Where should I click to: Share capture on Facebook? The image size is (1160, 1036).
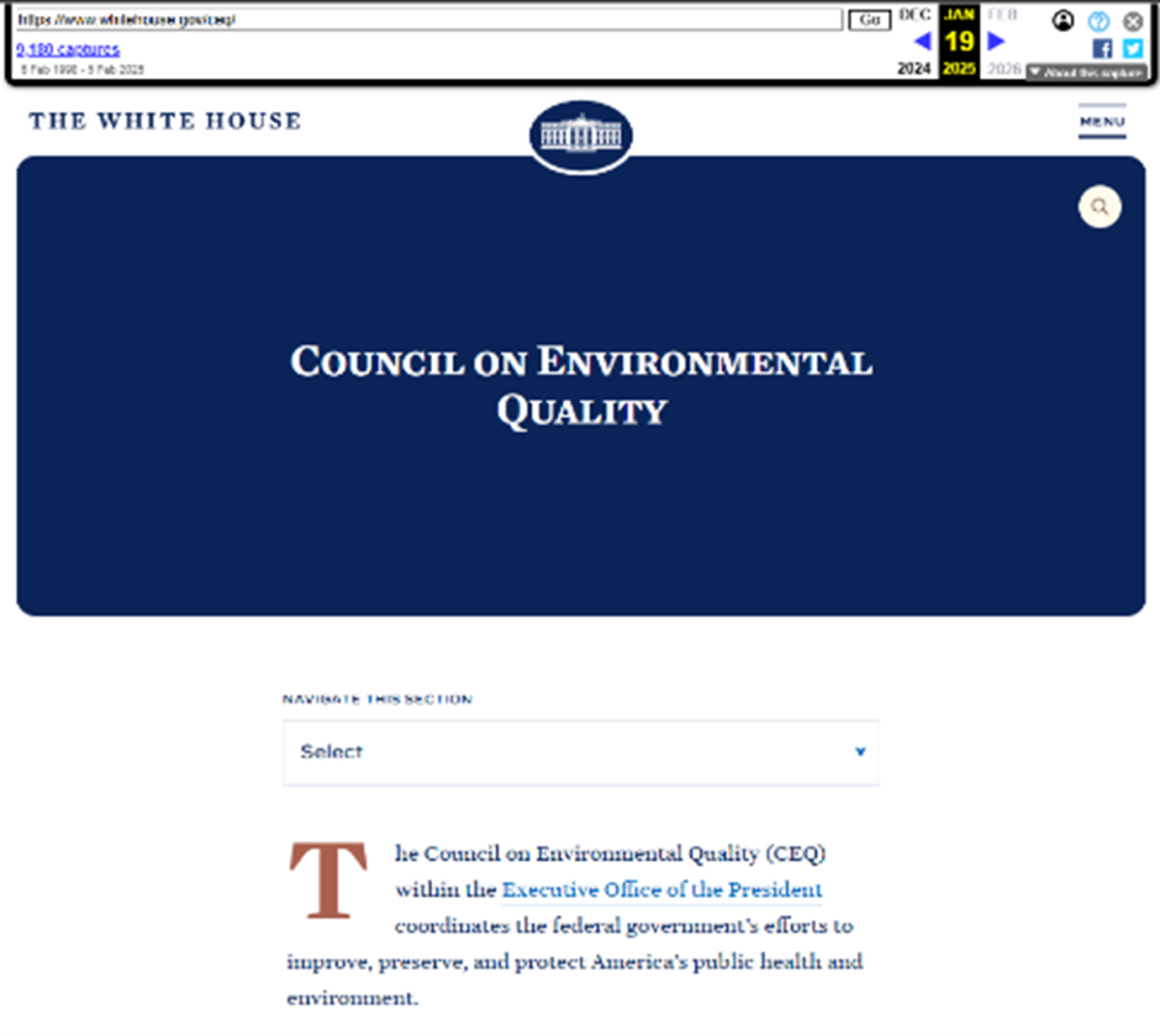coord(1102,47)
